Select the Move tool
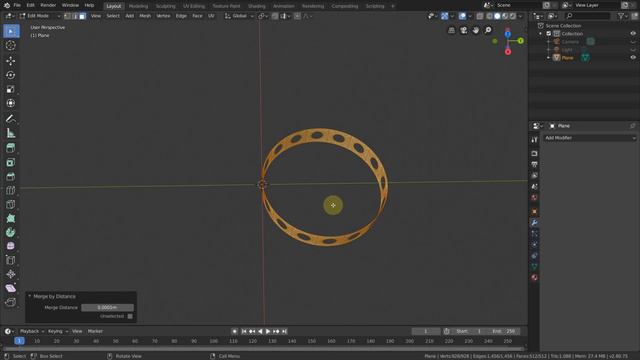The image size is (640, 360). click(11, 61)
